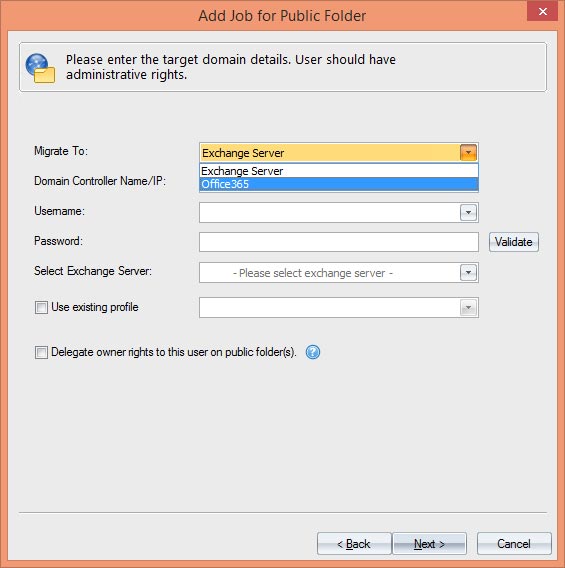The width and height of the screenshot is (565, 568).
Task: Close the Add Job for Public Folder dialog
Action: click(542, 12)
